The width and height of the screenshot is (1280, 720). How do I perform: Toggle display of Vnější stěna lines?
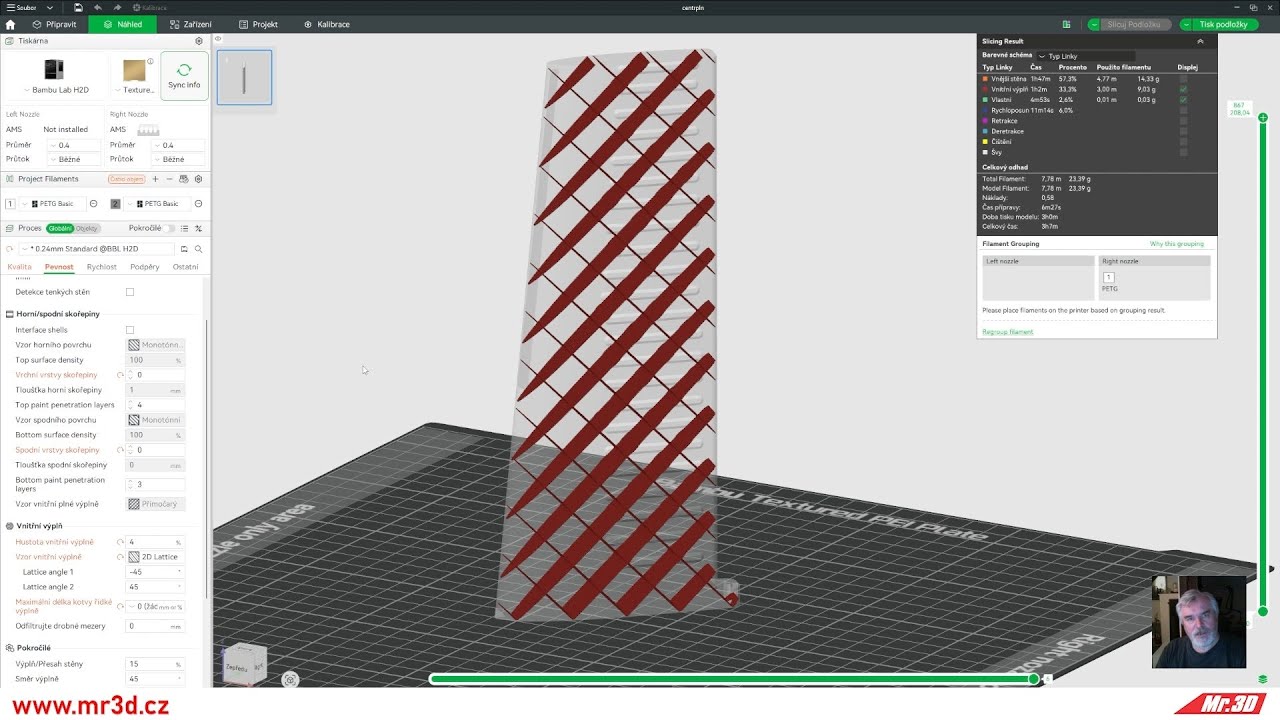coord(1184,79)
